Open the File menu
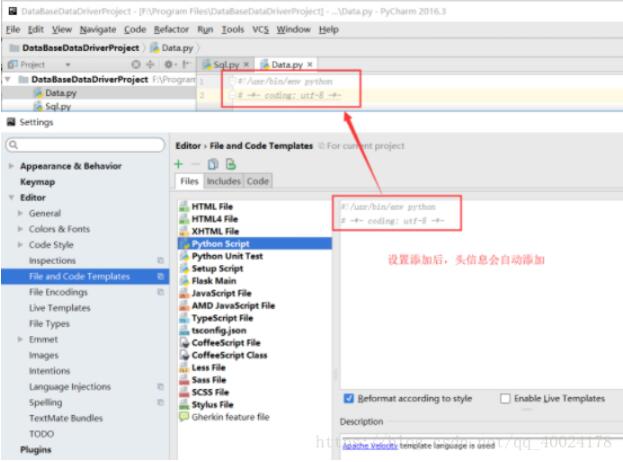The height and width of the screenshot is (462, 623). click(x=13, y=29)
